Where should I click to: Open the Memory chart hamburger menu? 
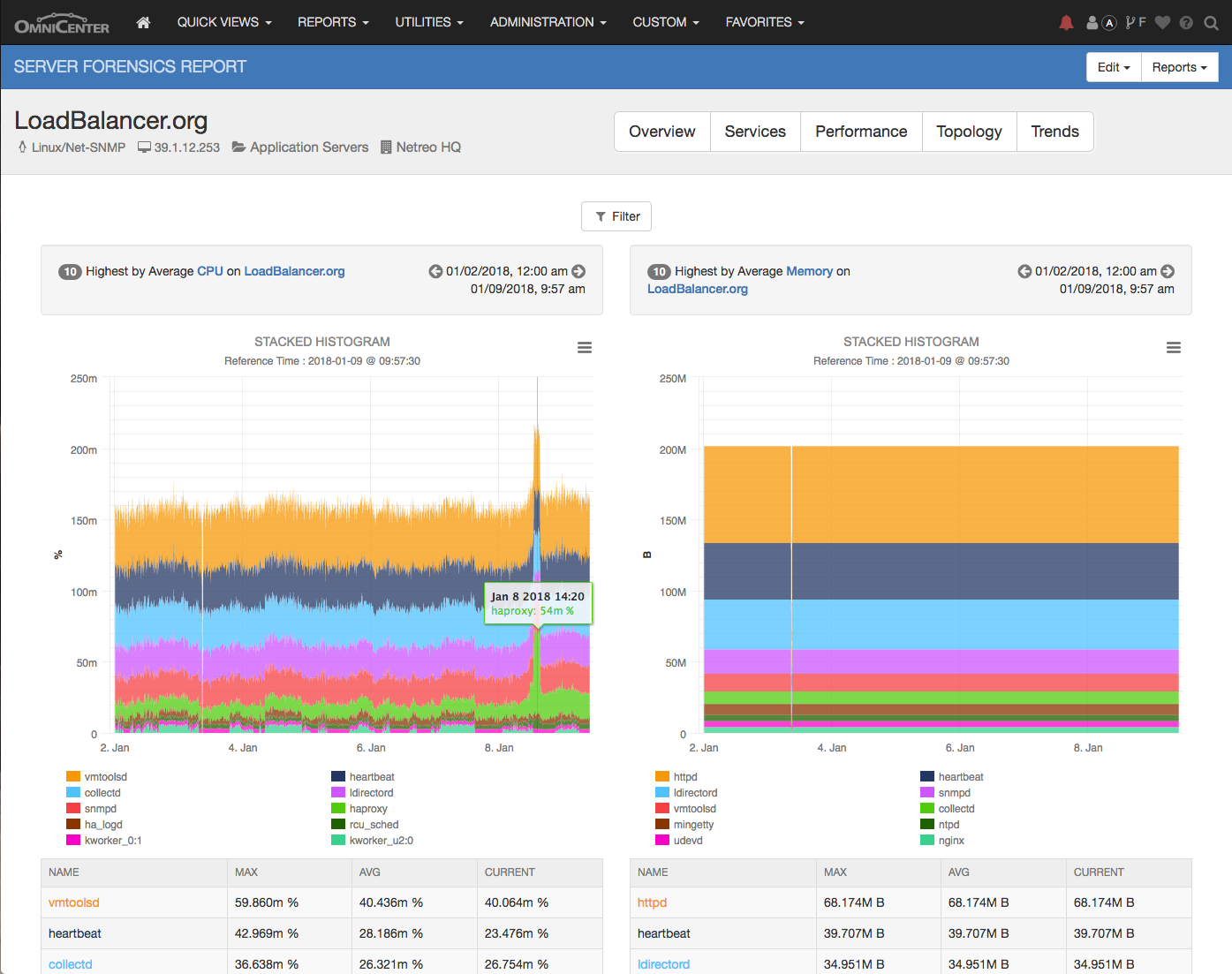click(1174, 348)
